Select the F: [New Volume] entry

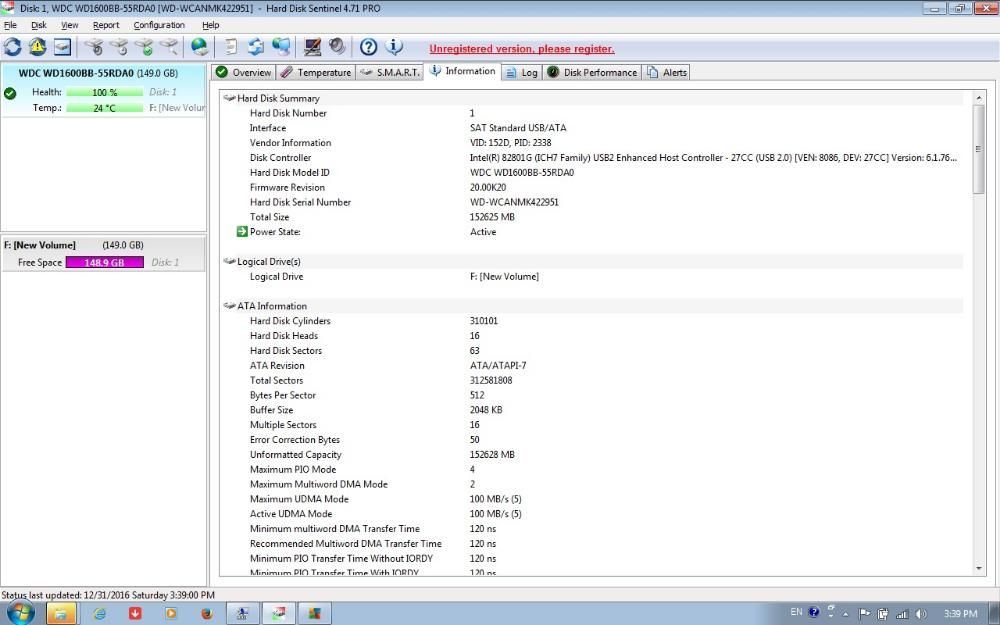[103, 254]
